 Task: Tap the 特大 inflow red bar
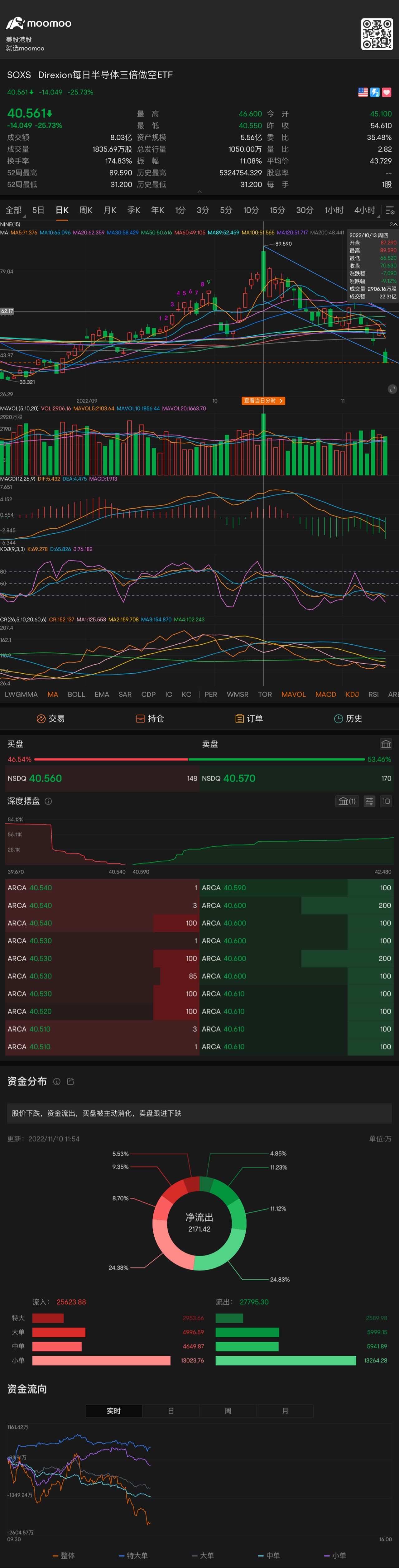pyautogui.click(x=48, y=1318)
